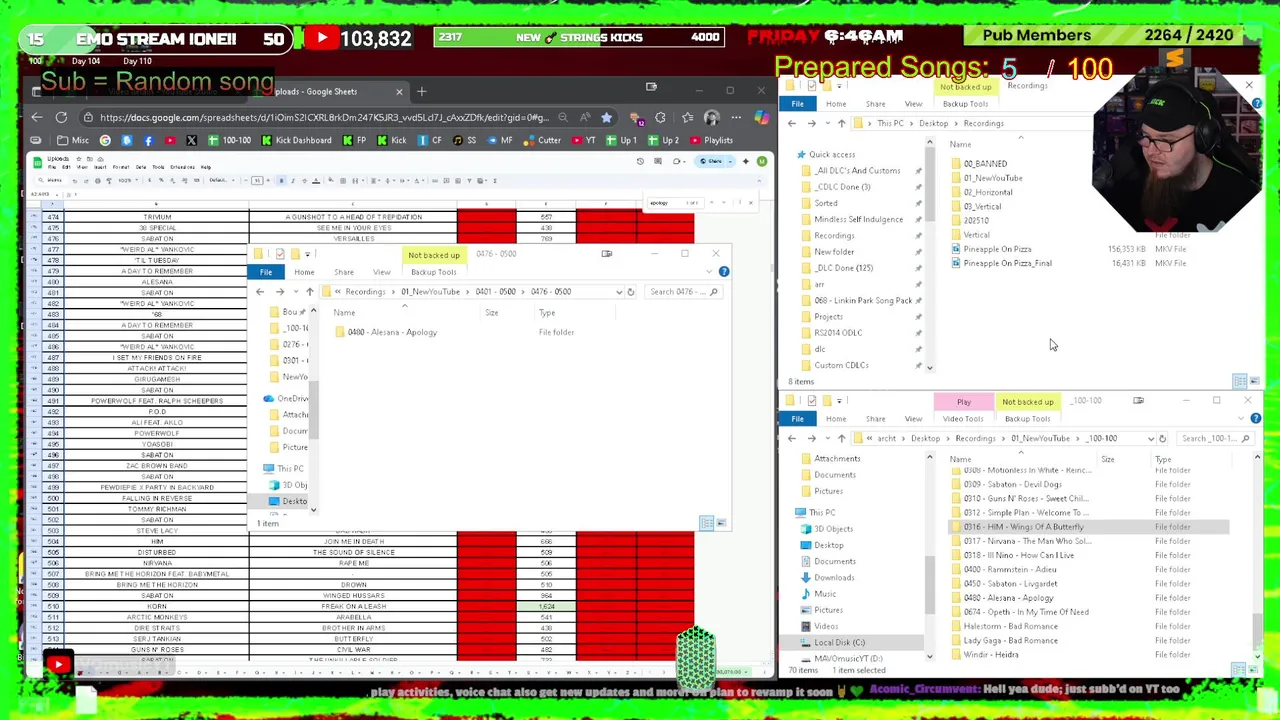
Task: Click Desktop in Recordings window breadcrumb
Action: coord(933,123)
